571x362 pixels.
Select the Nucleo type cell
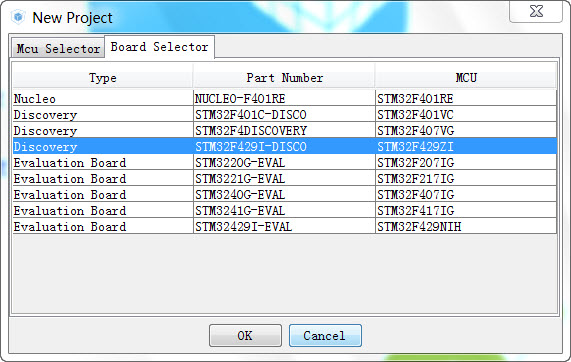click(x=103, y=98)
